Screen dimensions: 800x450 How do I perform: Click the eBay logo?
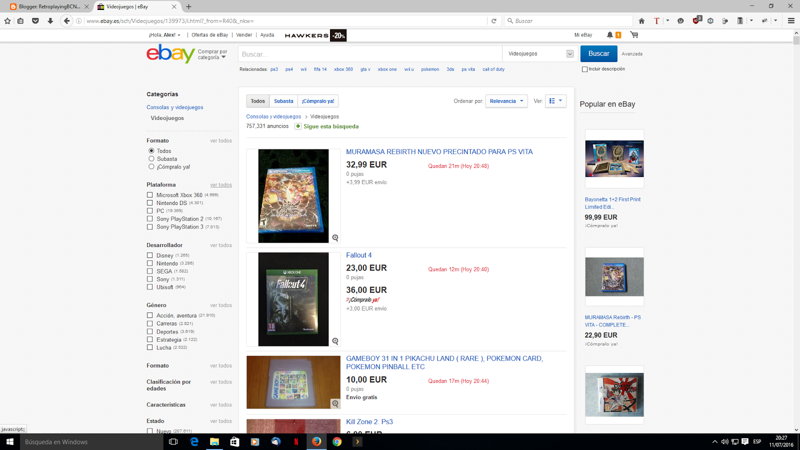[169, 55]
